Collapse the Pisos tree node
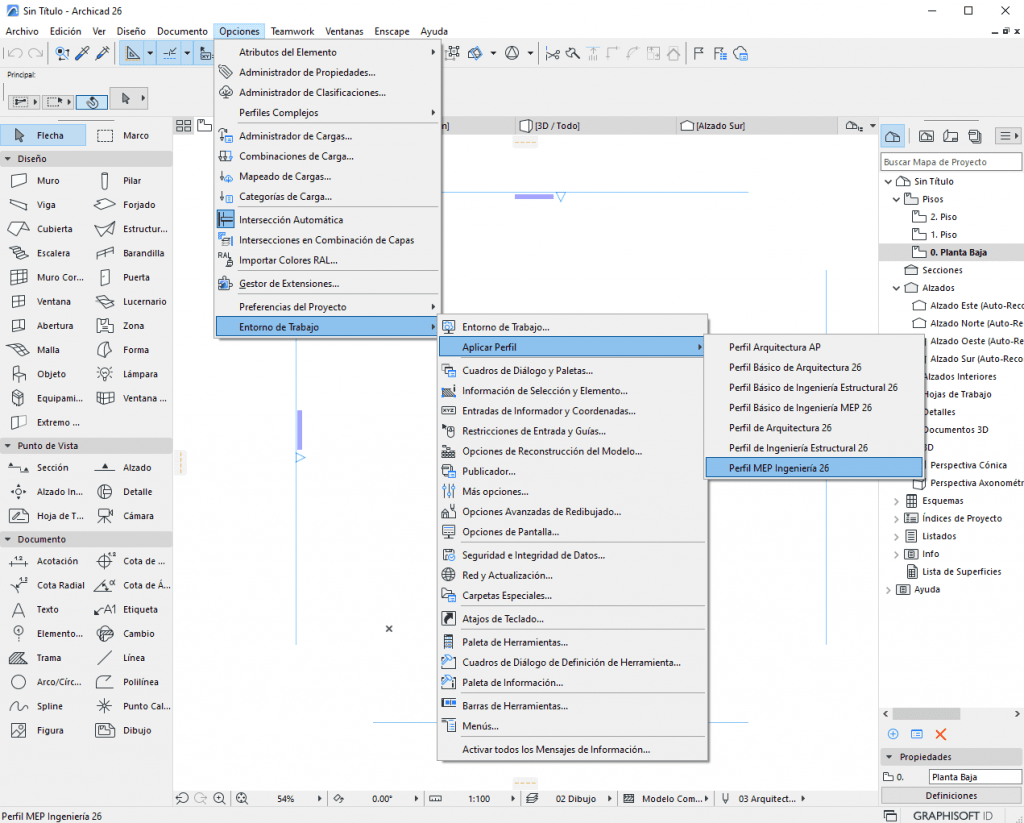Screen dimensions: 1024x823 click(897, 199)
